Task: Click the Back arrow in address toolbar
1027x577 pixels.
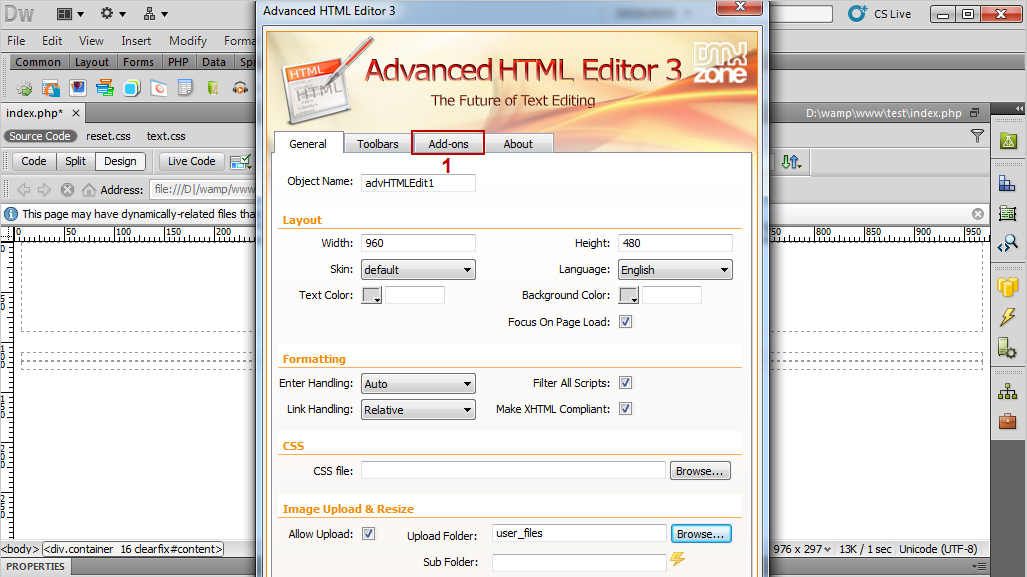Action: click(24, 190)
